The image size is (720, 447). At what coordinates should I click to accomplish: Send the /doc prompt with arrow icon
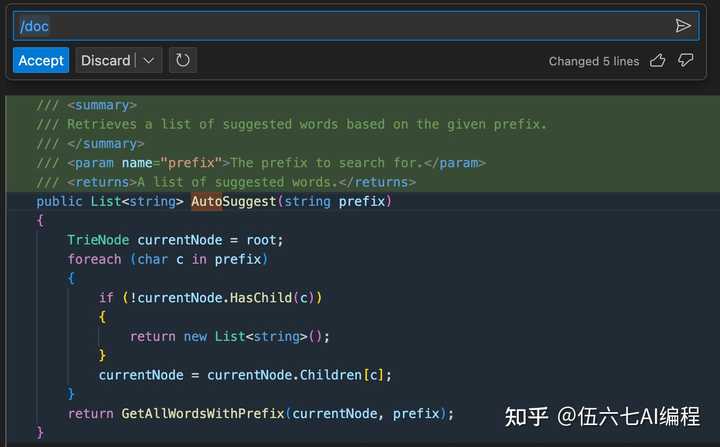pyautogui.click(x=683, y=26)
